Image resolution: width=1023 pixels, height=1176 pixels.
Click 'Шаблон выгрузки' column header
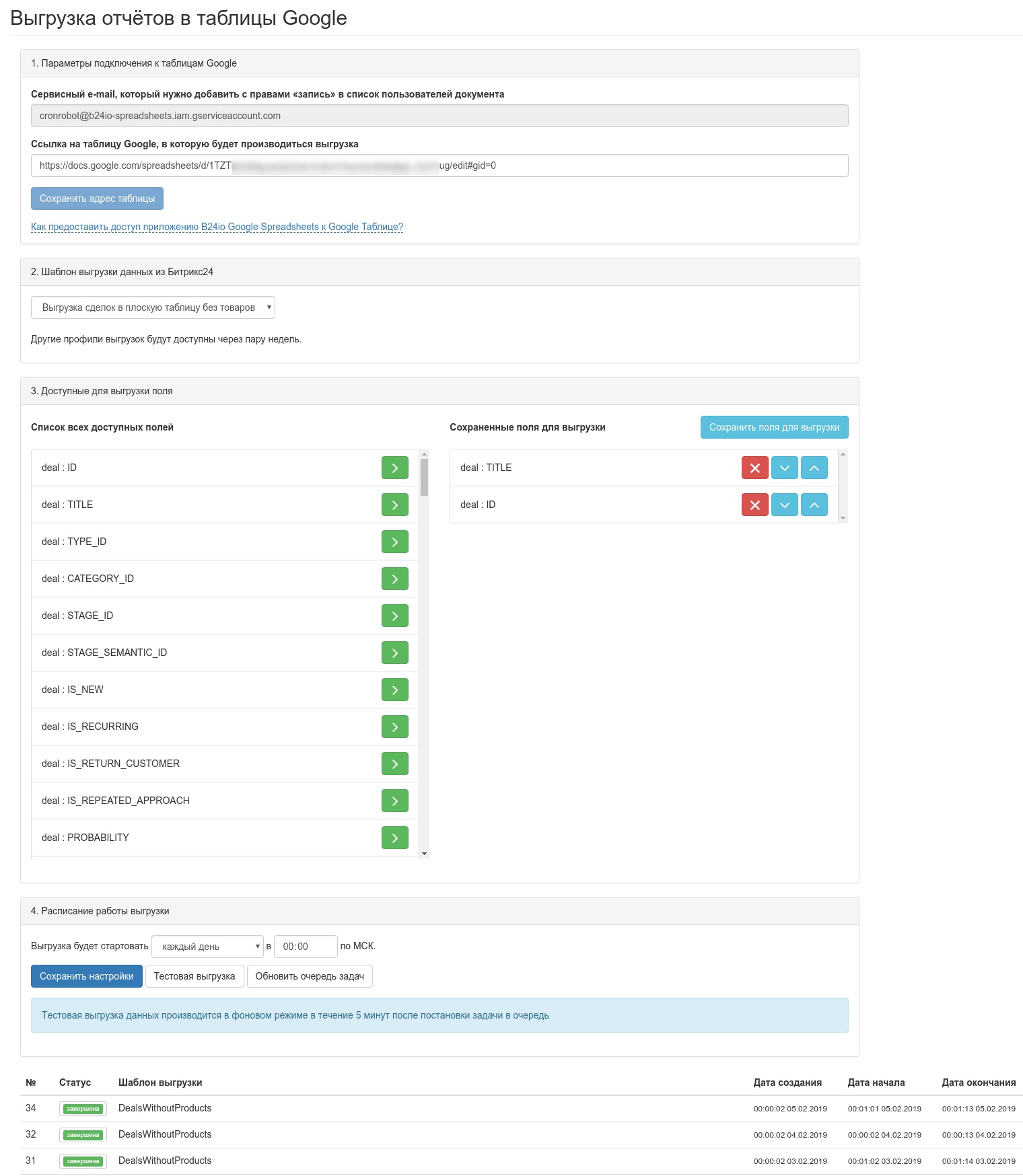coord(160,1082)
